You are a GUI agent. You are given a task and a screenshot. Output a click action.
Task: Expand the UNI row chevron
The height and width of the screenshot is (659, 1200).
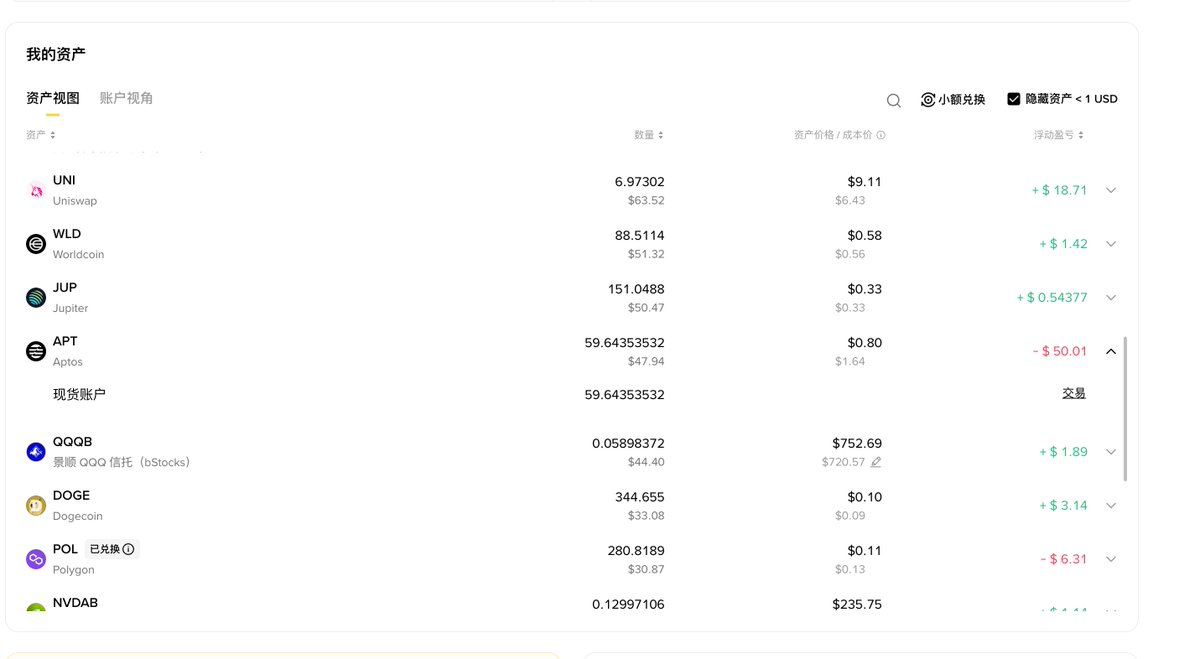point(1111,190)
